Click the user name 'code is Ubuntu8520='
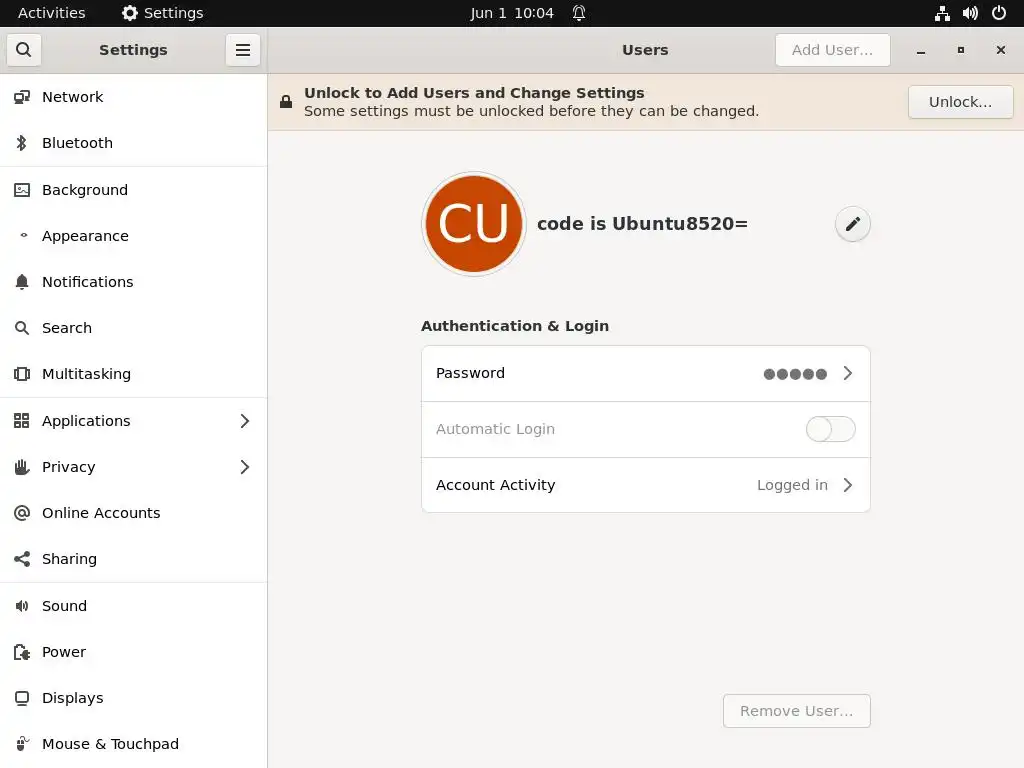 (642, 223)
